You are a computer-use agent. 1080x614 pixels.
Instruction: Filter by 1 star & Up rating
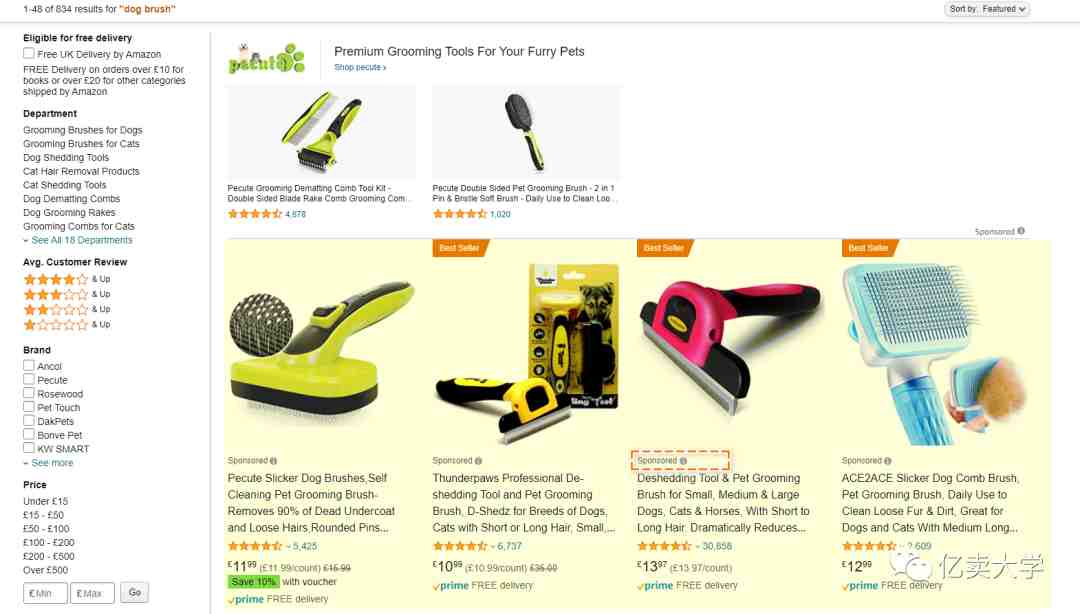(67, 325)
